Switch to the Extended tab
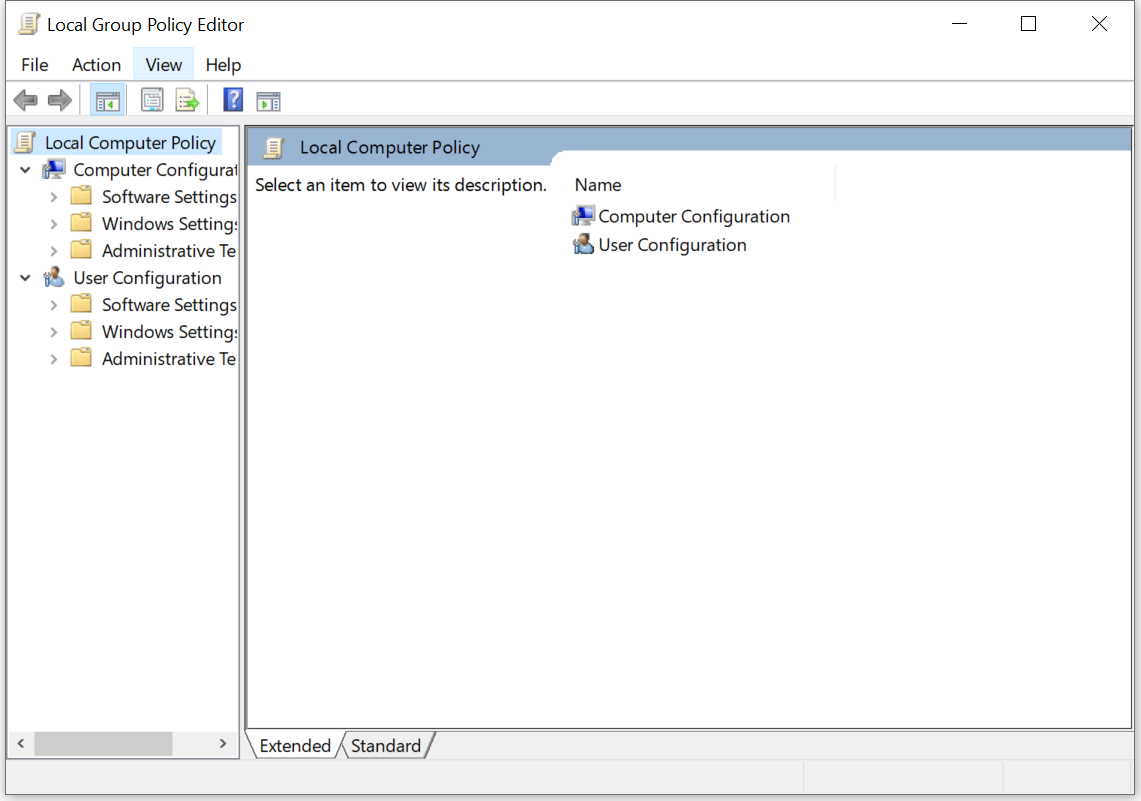The width and height of the screenshot is (1141, 801). (x=295, y=746)
